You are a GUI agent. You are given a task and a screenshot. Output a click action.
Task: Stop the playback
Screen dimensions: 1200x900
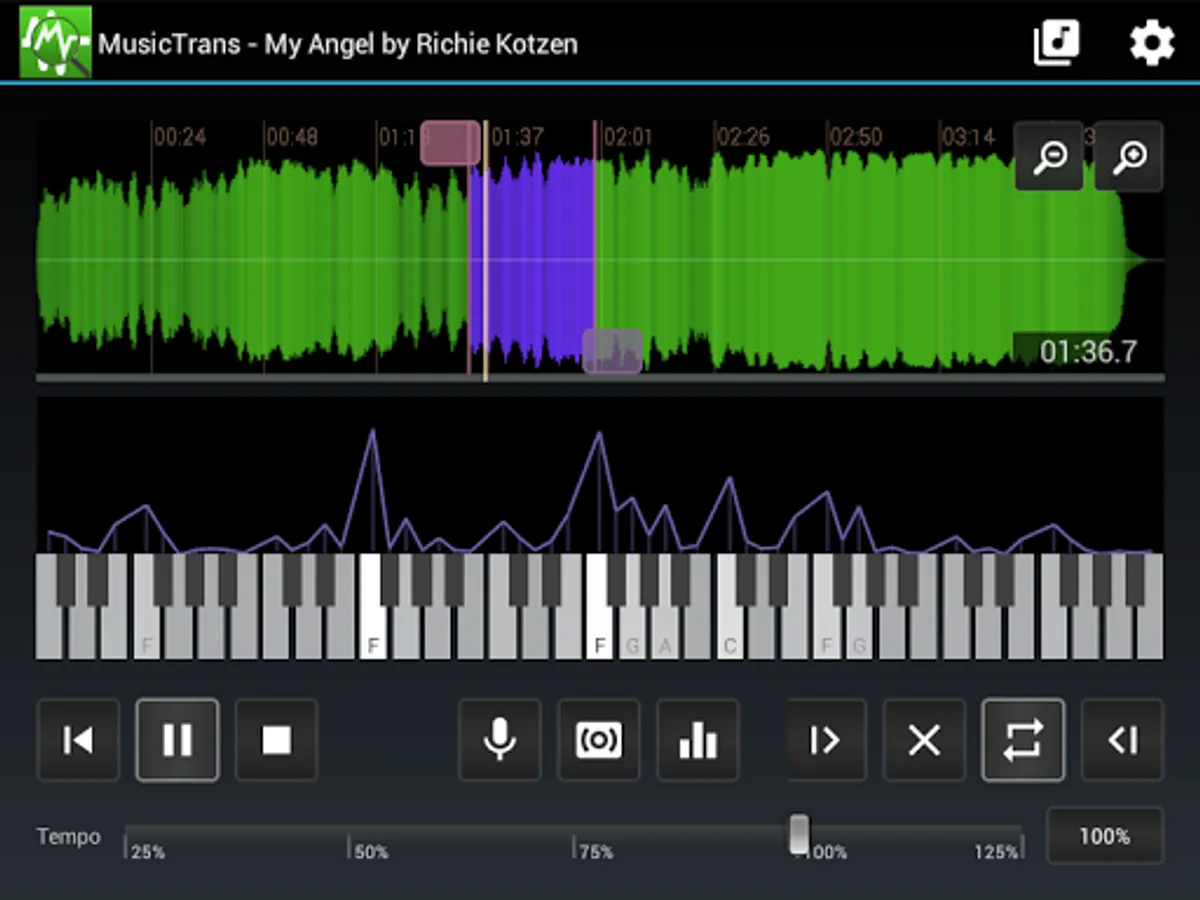pos(276,740)
